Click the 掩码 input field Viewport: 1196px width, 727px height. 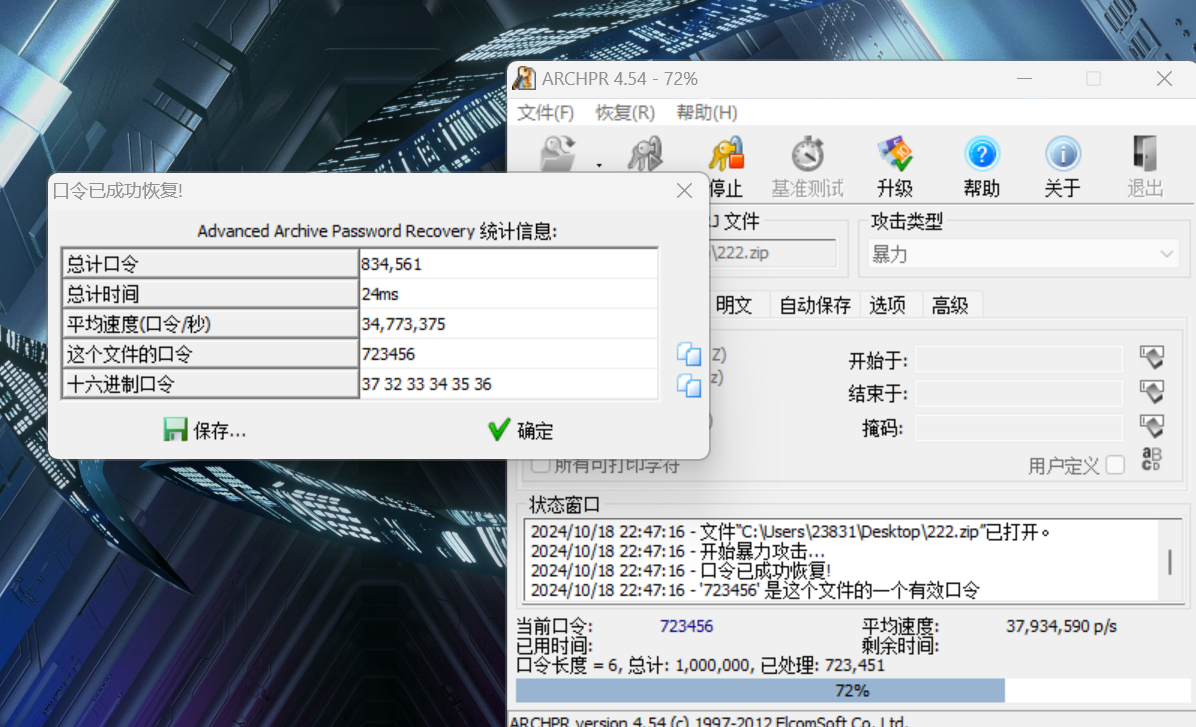[x=1019, y=427]
